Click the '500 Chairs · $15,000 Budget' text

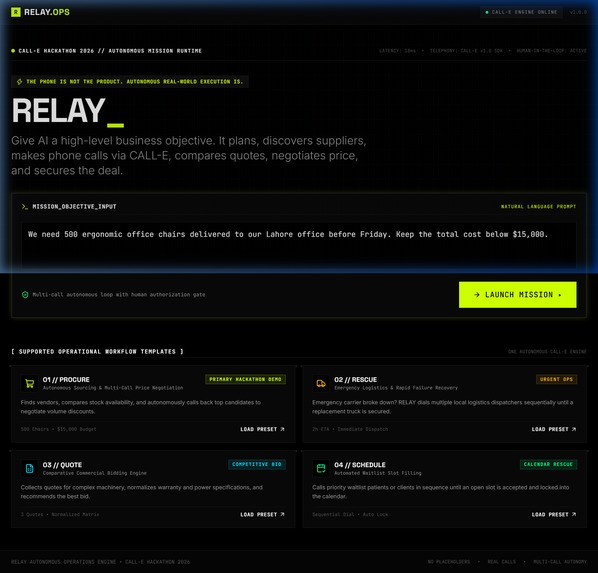(58, 429)
